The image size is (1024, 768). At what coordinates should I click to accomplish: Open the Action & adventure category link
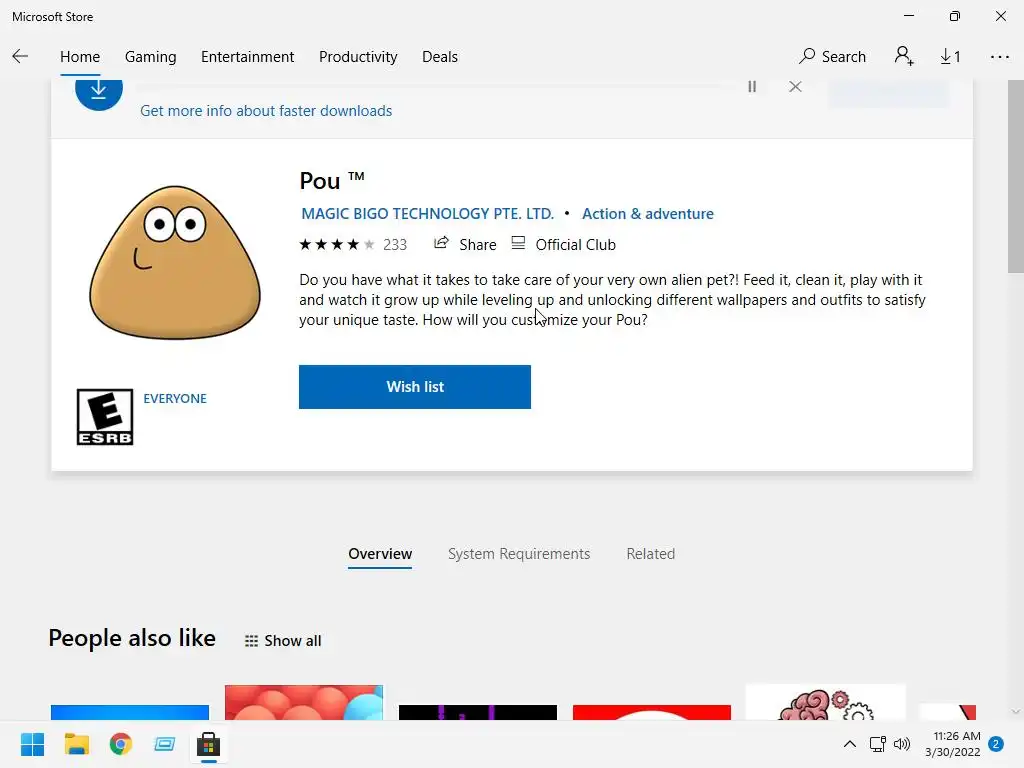pyautogui.click(x=647, y=214)
